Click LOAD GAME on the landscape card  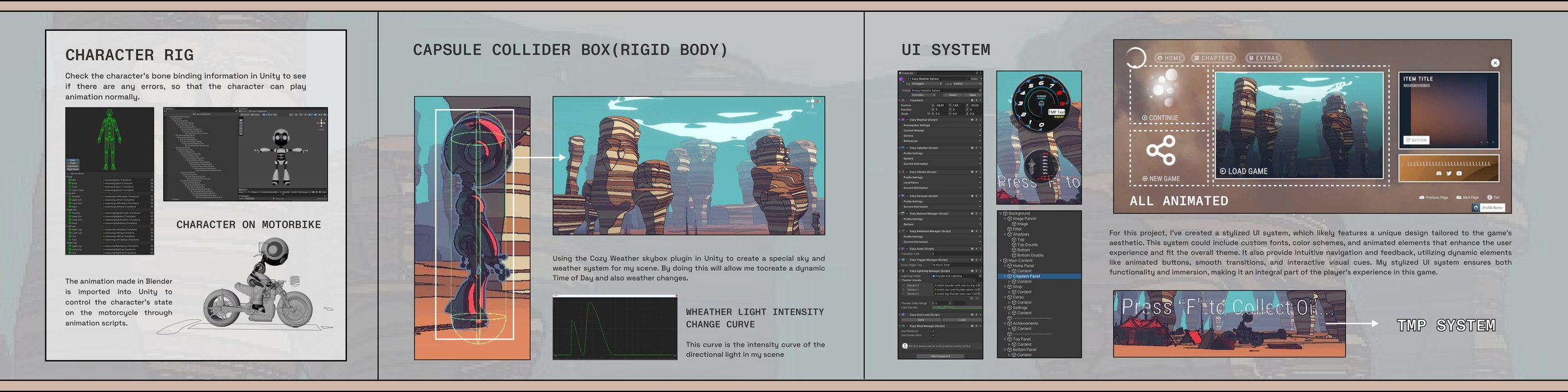(1244, 171)
